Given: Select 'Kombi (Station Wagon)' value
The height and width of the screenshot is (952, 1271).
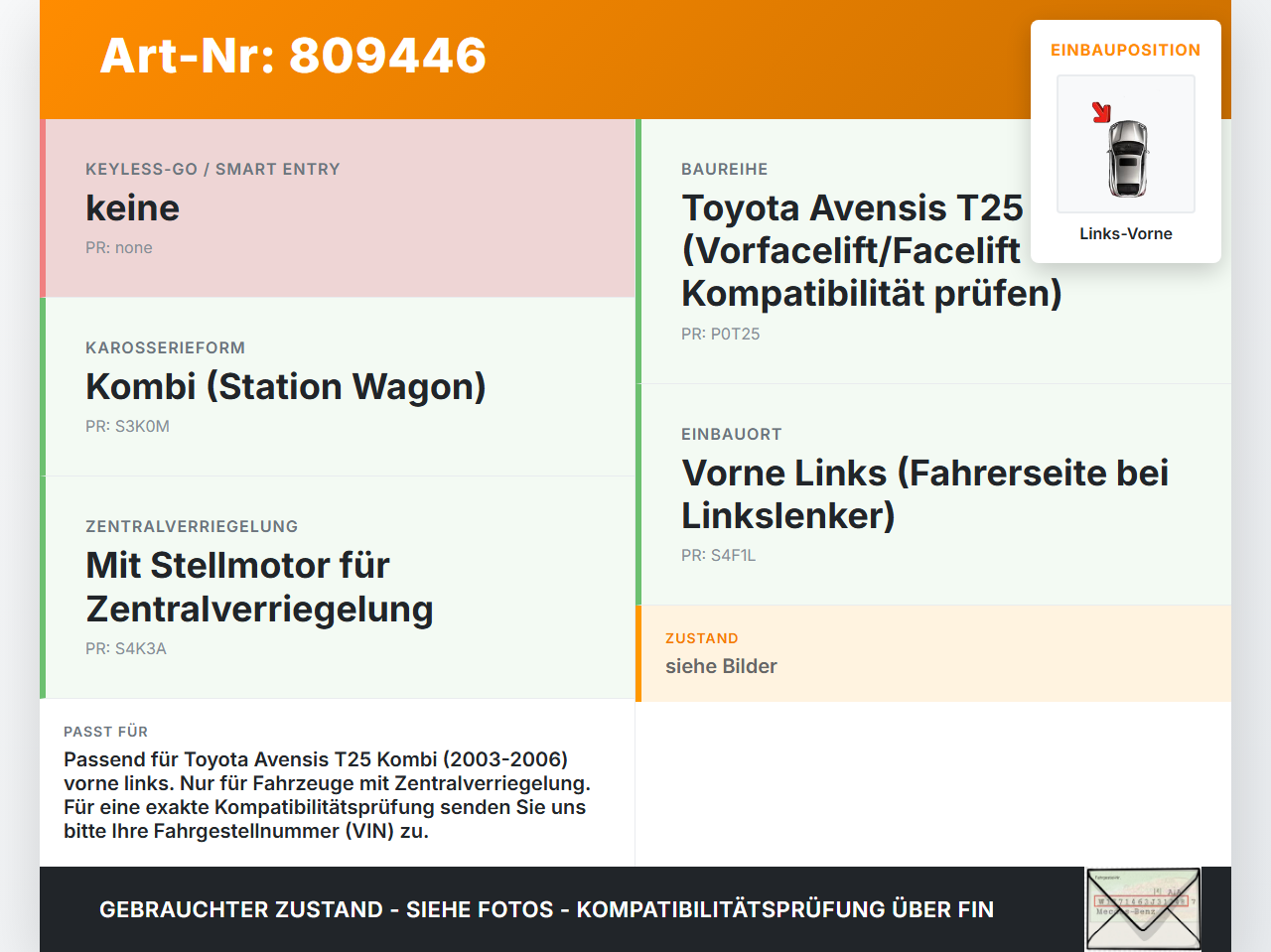Looking at the screenshot, I should 286,386.
